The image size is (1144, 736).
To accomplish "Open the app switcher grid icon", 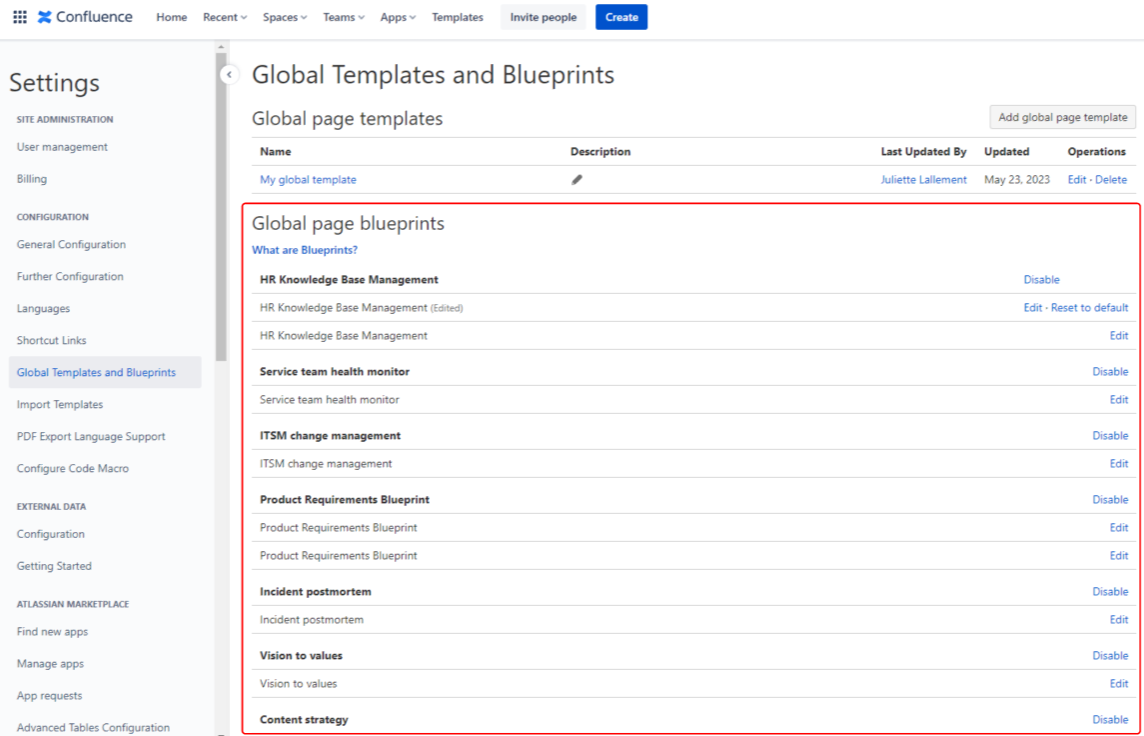I will click(x=20, y=17).
